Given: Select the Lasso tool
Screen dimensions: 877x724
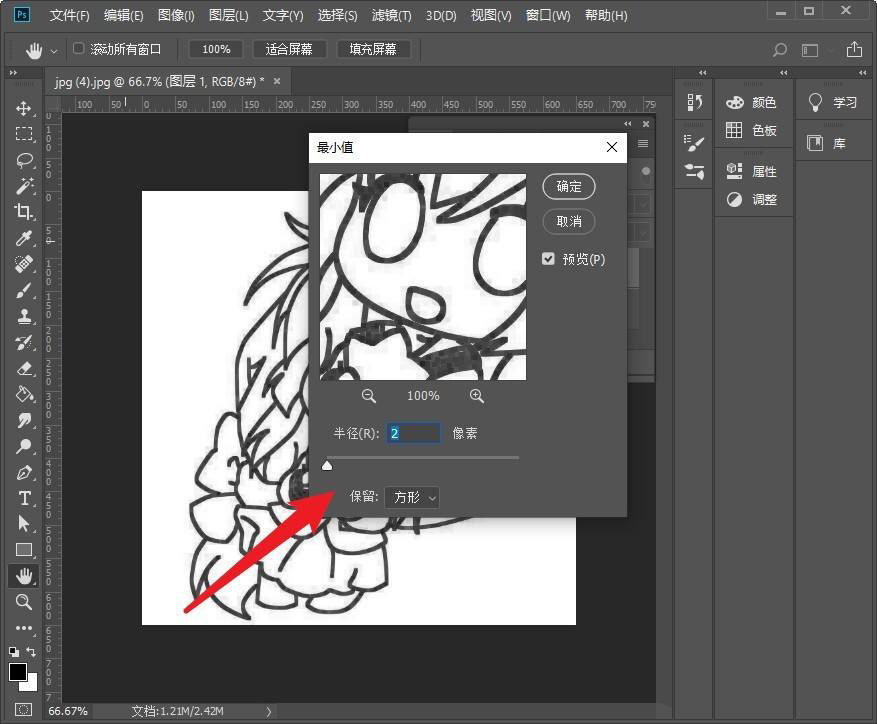Looking at the screenshot, I should [24, 160].
